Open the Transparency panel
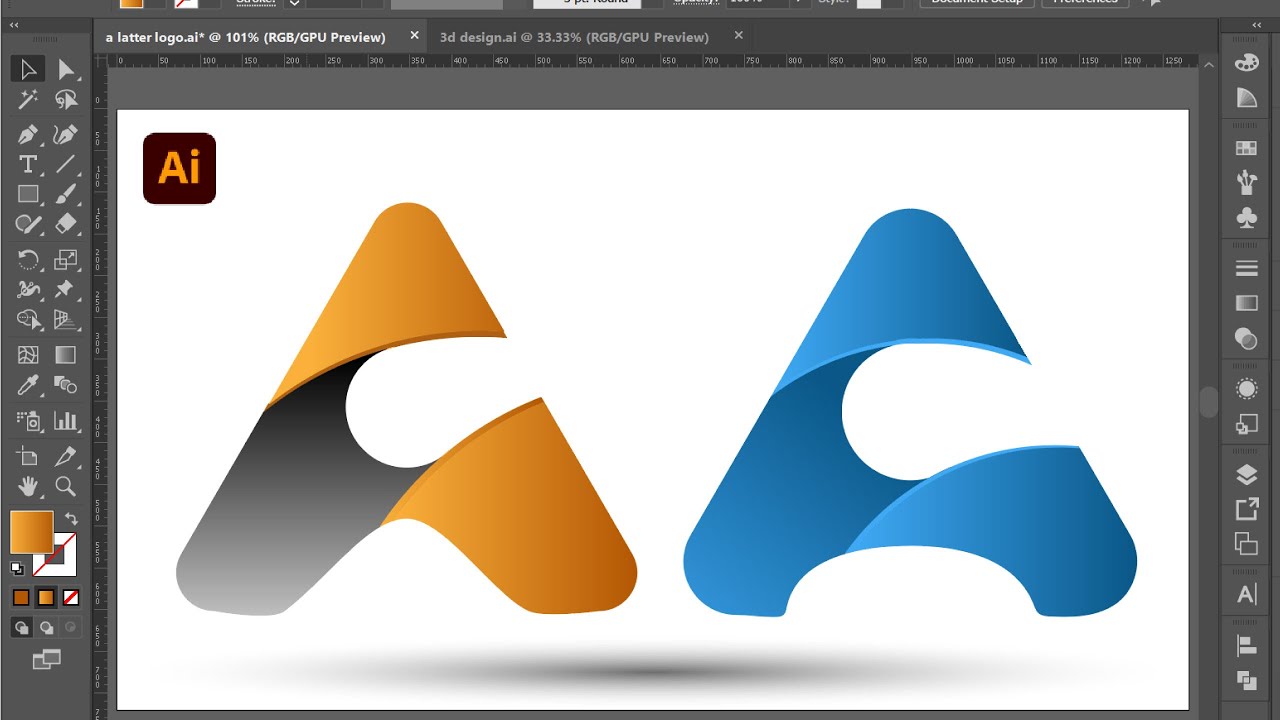This screenshot has width=1280, height=720. click(1247, 339)
